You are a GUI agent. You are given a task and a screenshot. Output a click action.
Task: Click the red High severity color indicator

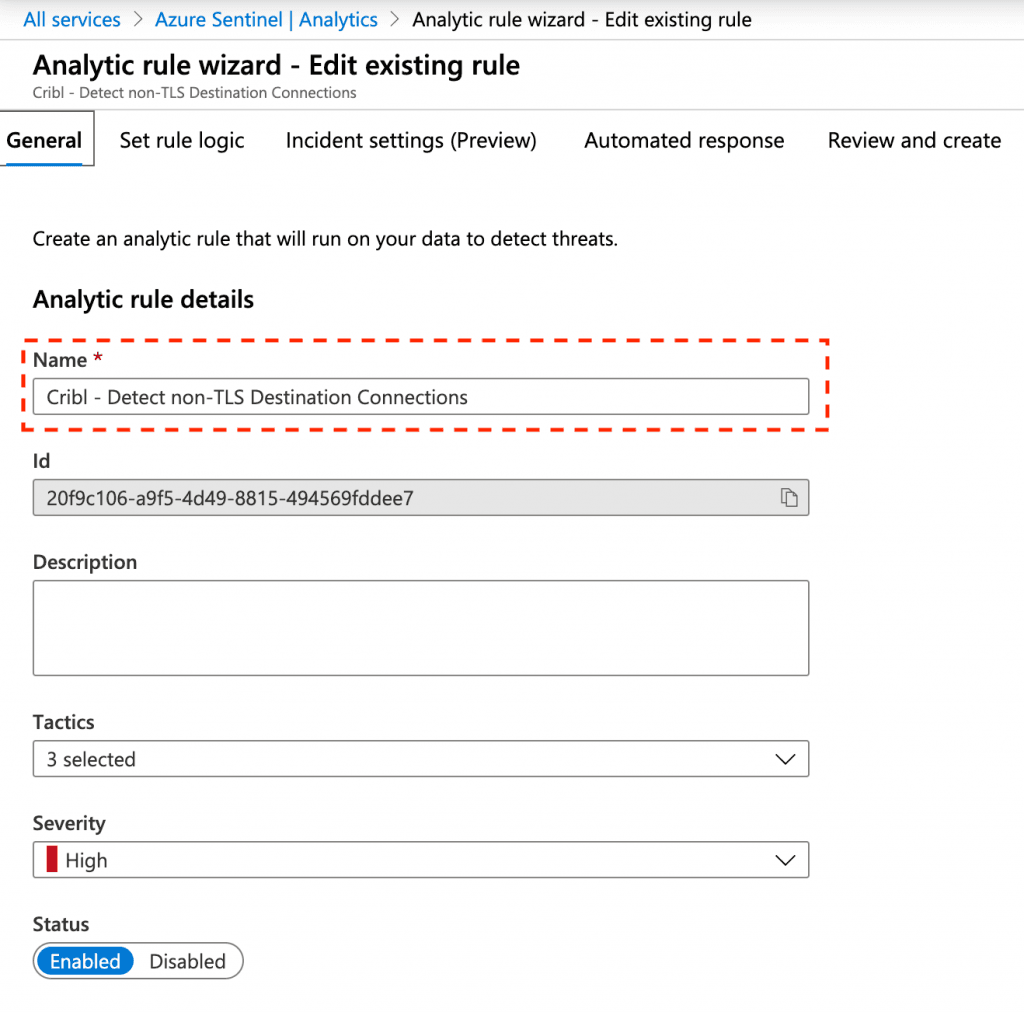coord(52,860)
